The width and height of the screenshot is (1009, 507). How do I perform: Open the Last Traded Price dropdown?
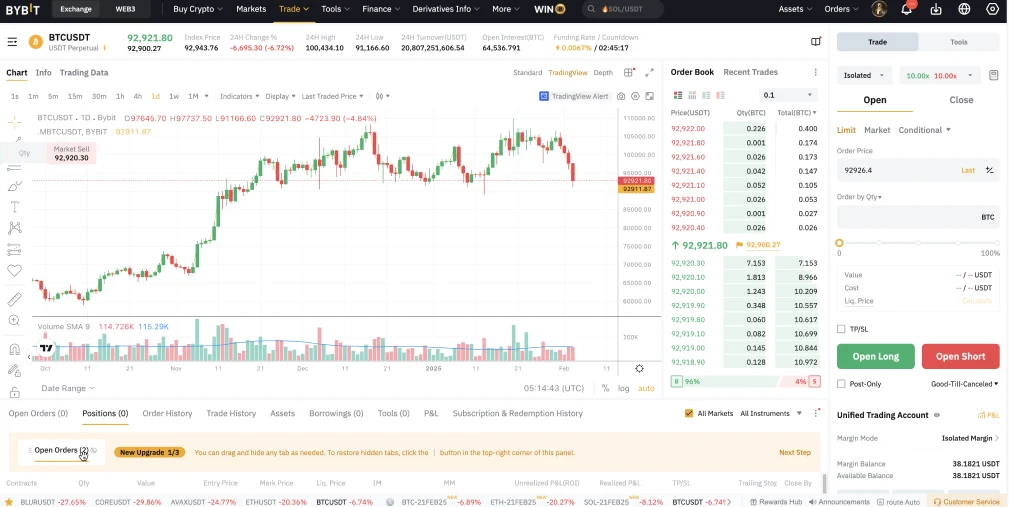tap(333, 97)
